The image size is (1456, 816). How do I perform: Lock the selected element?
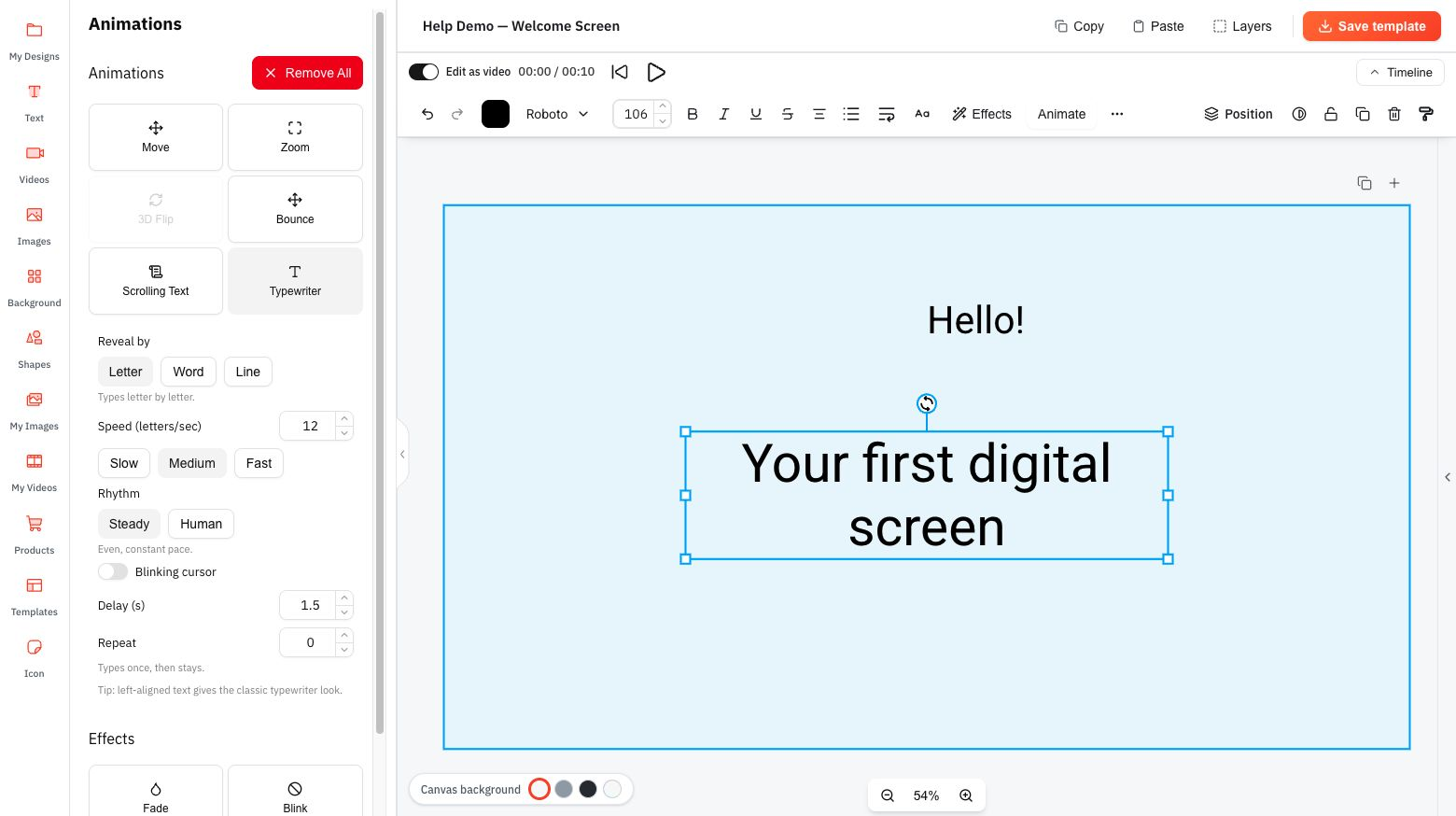click(x=1331, y=114)
